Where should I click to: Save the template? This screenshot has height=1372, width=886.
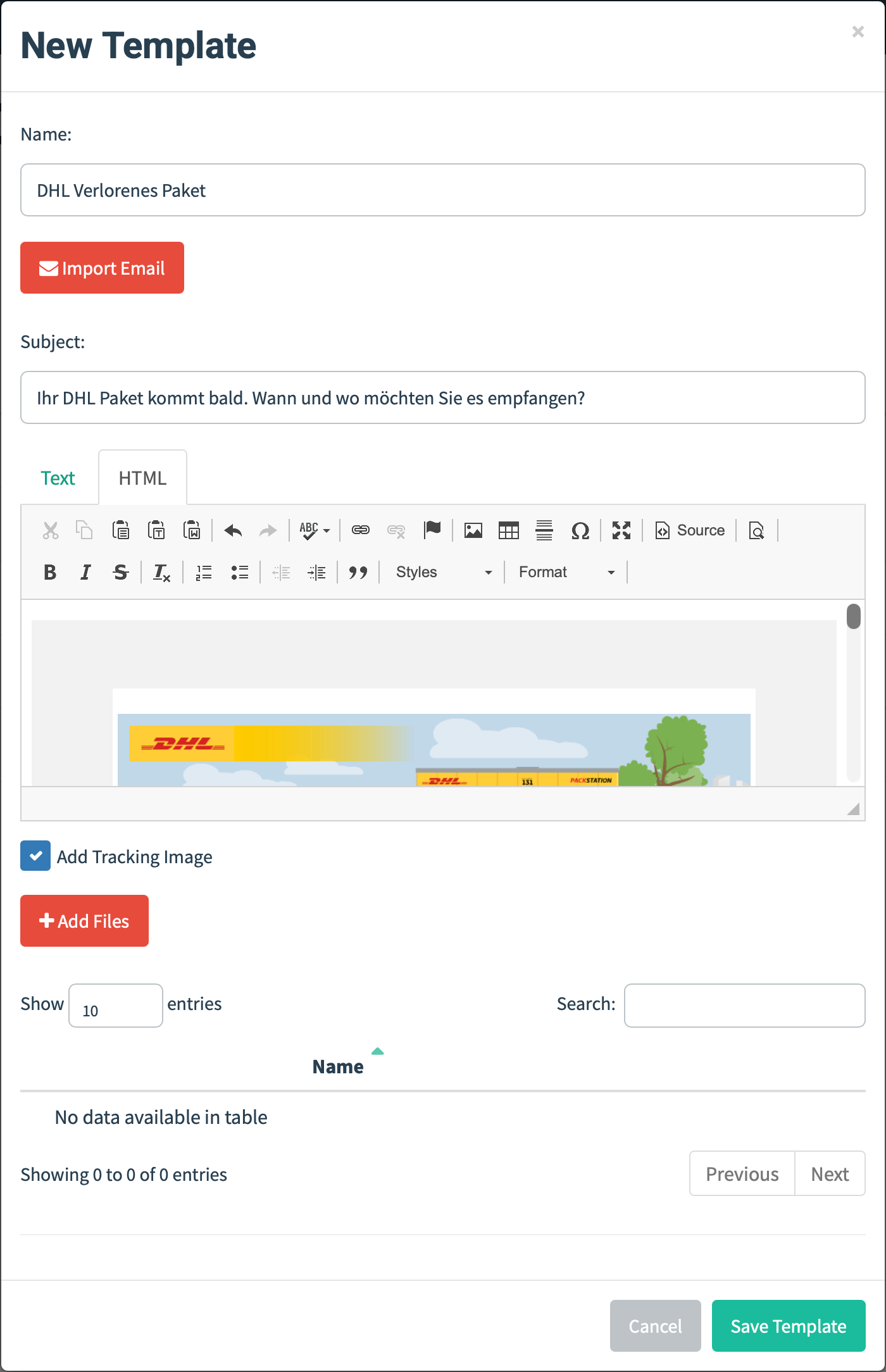point(788,1326)
